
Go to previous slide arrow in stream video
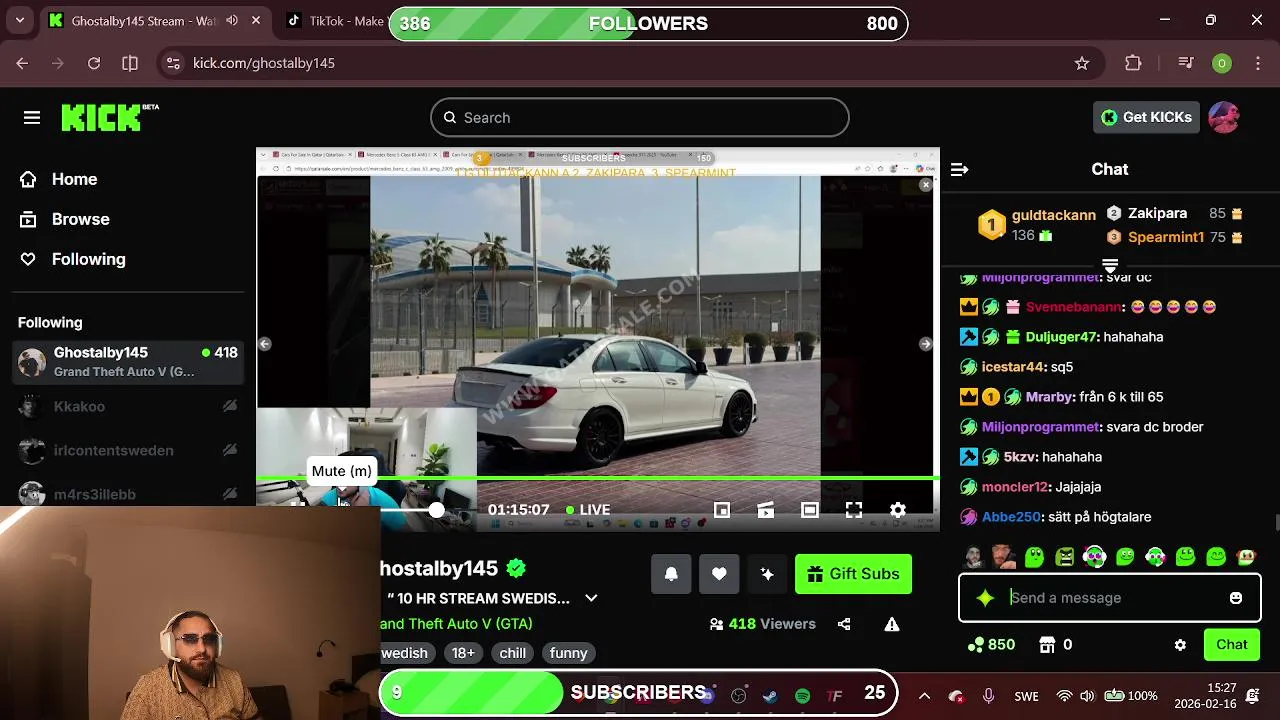(265, 344)
